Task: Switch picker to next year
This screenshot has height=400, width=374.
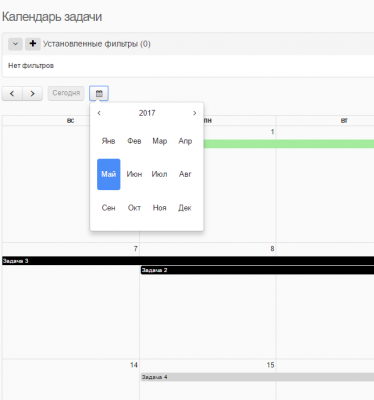Action: tap(195, 113)
